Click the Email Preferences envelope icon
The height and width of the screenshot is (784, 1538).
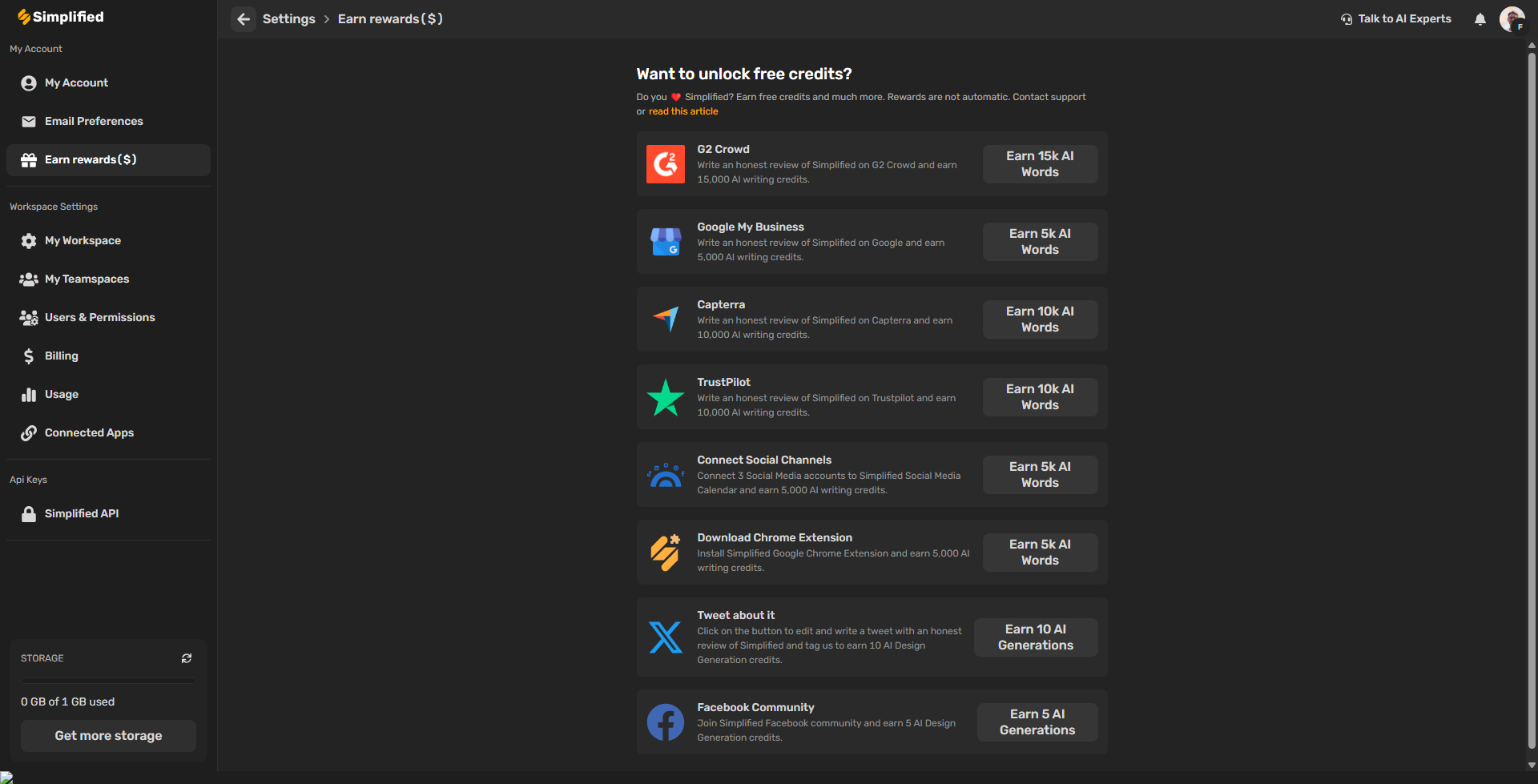tap(29, 122)
